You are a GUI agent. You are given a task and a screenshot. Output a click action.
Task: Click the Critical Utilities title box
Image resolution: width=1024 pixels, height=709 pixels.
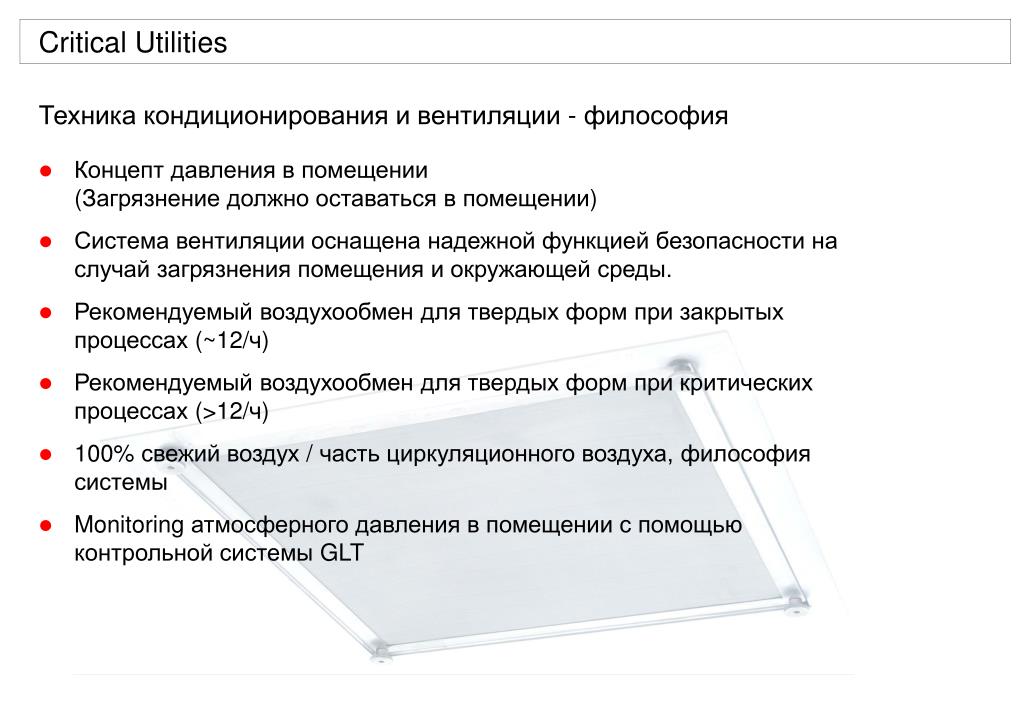(x=515, y=42)
